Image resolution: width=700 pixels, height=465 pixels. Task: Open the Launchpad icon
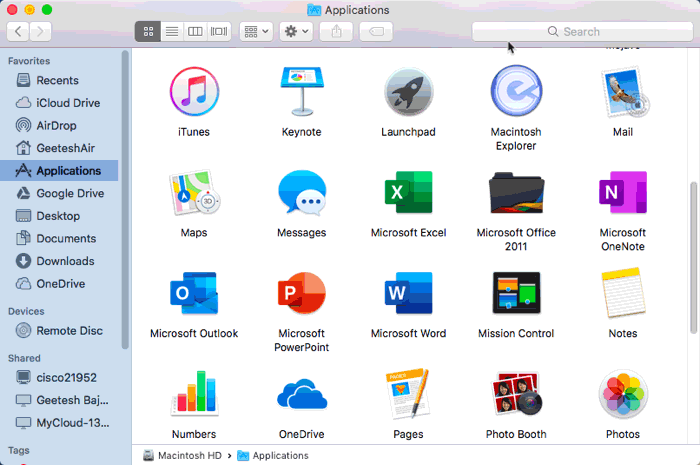[x=408, y=93]
